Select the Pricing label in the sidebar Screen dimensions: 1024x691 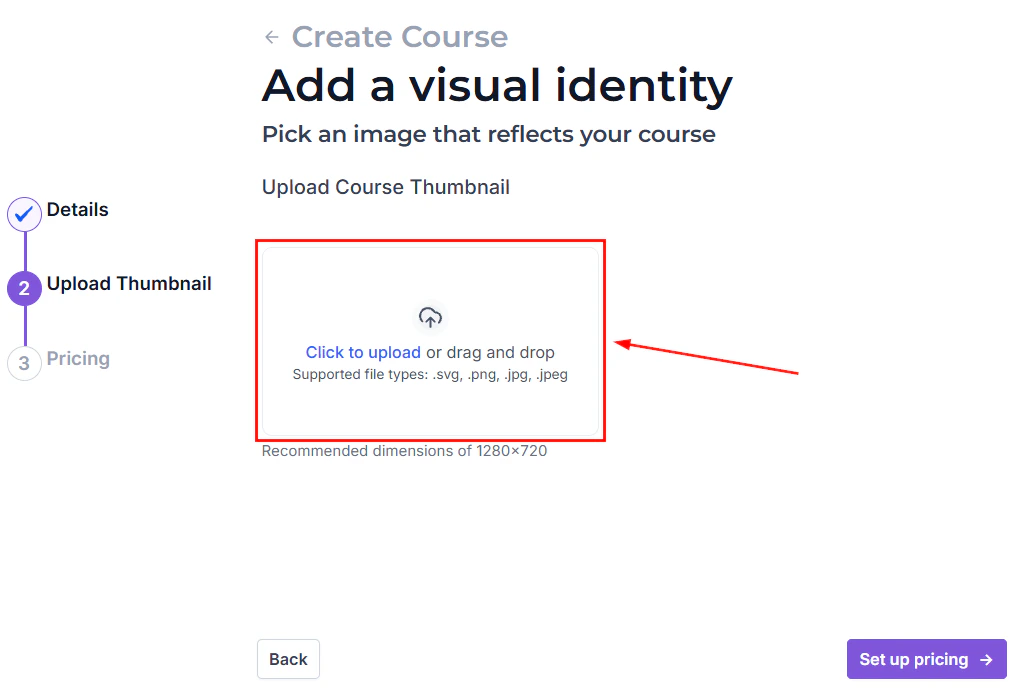[78, 358]
